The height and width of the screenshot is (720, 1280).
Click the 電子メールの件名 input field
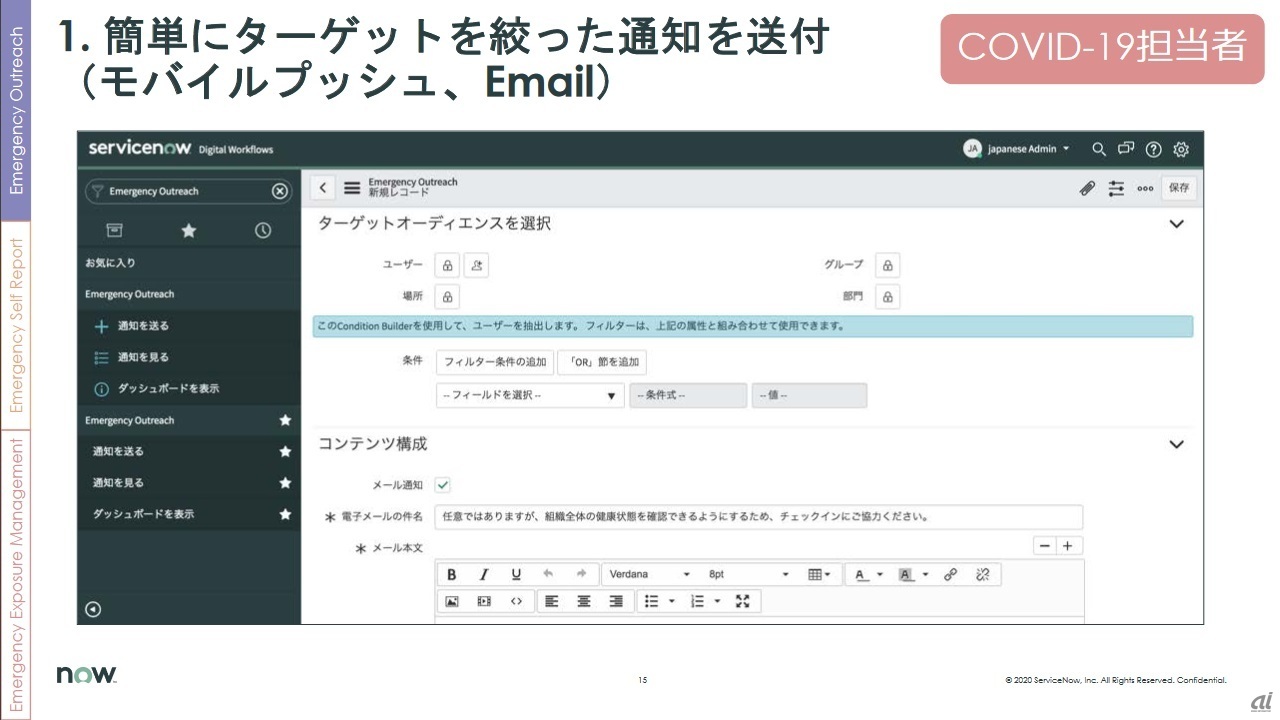pyautogui.click(x=759, y=517)
